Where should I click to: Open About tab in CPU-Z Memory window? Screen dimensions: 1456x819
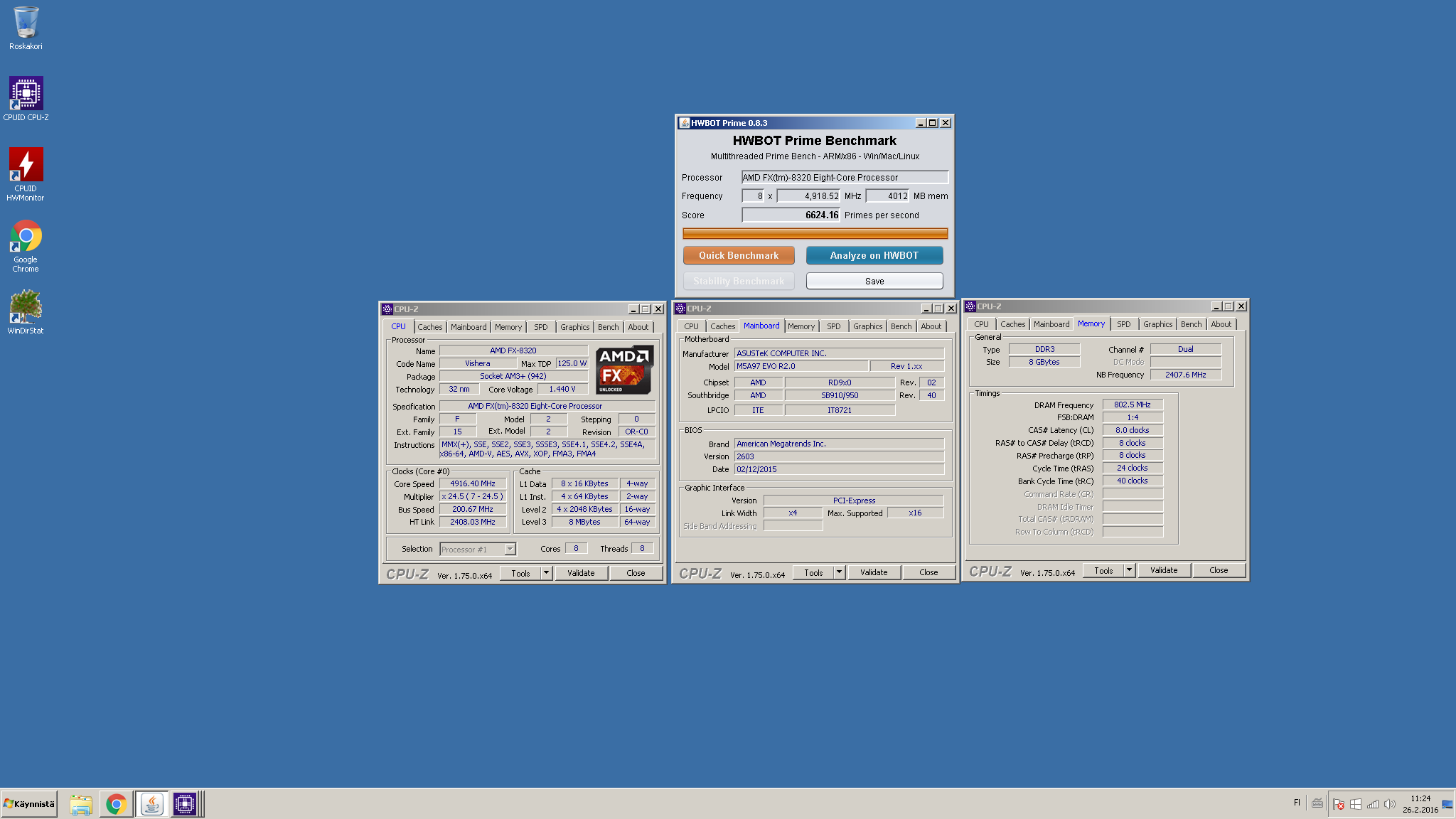tap(1221, 324)
